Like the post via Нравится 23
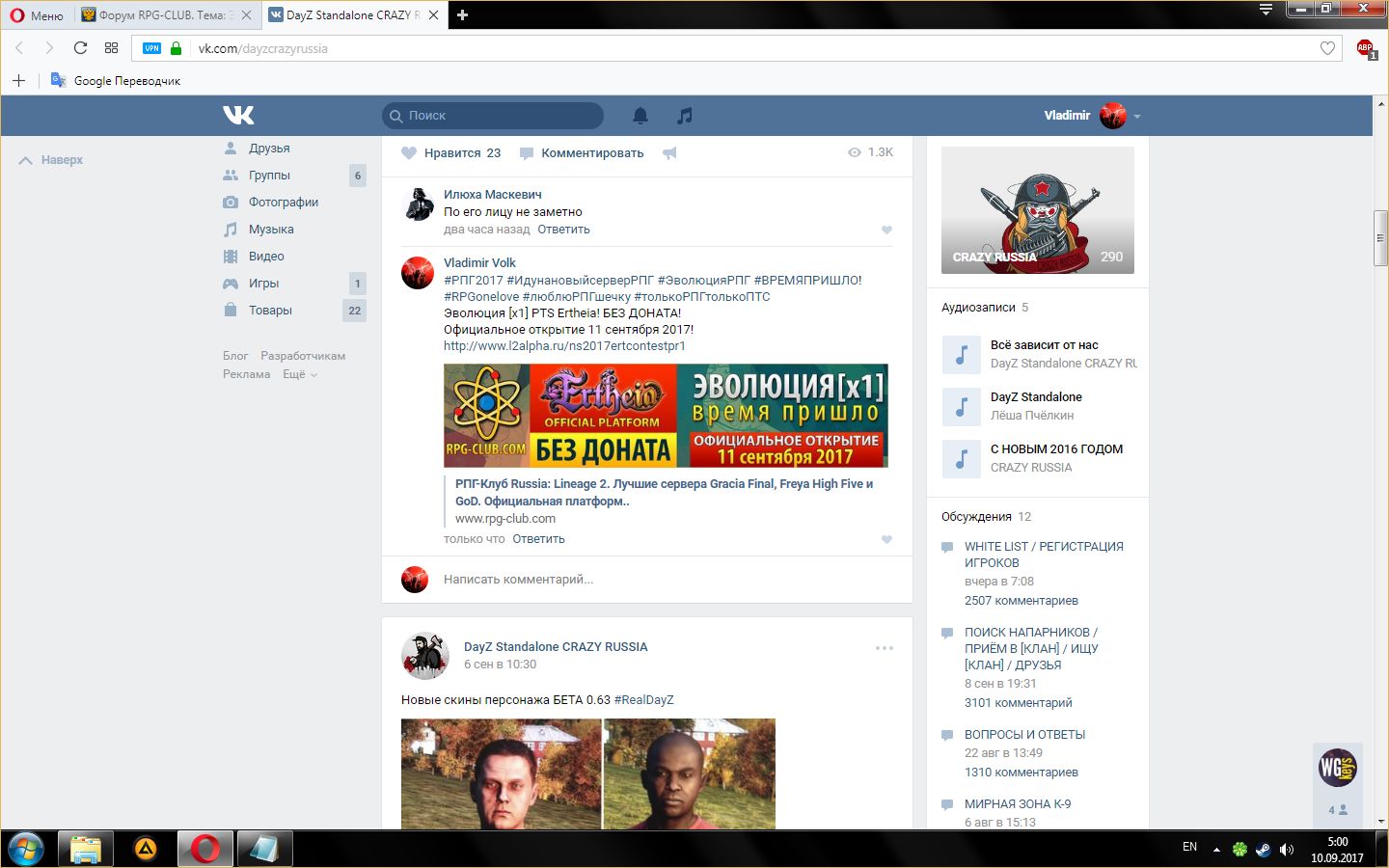1389x868 pixels. 451,153
